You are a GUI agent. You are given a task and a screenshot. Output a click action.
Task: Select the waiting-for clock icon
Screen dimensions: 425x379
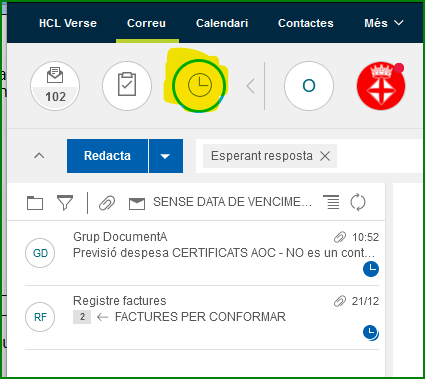[199, 85]
